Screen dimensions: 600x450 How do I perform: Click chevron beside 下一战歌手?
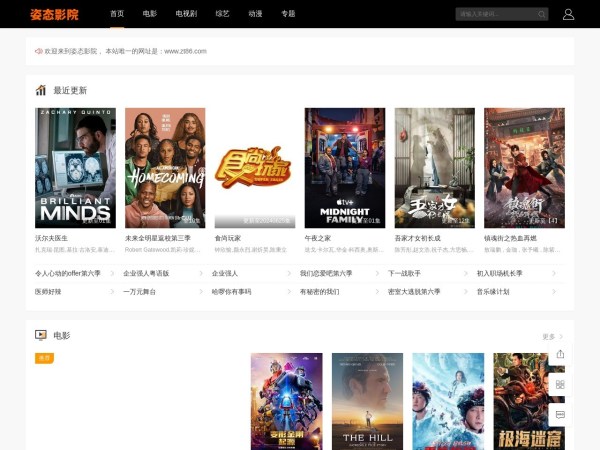466,273
